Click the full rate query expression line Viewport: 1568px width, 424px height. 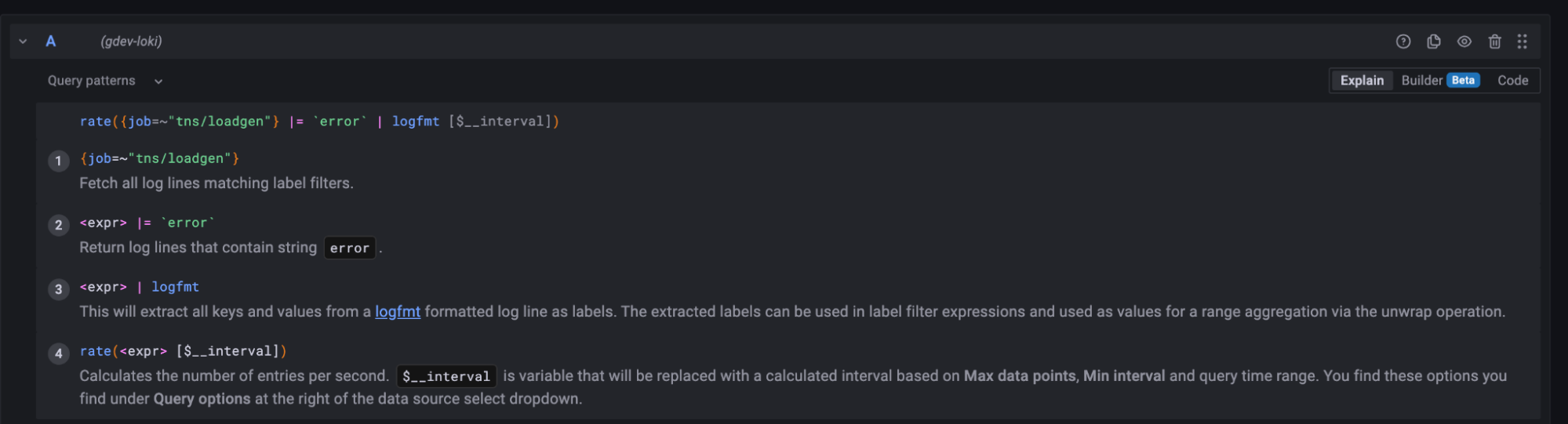tap(319, 121)
